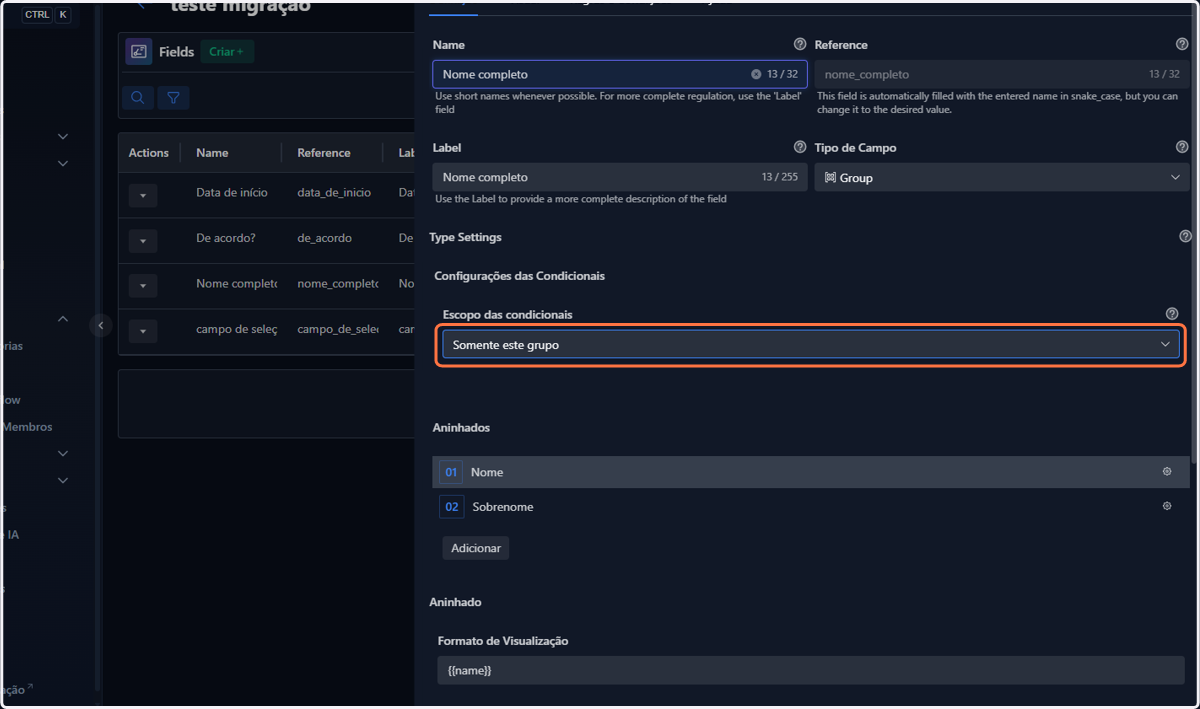This screenshot has height=709, width=1200.
Task: Open the filter for Fields table
Action: point(173,97)
